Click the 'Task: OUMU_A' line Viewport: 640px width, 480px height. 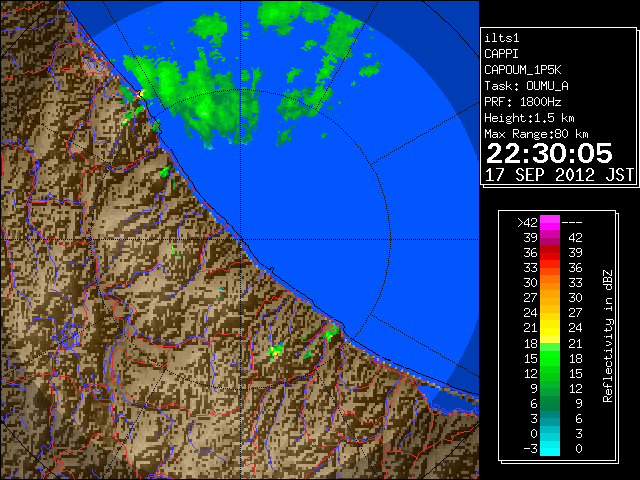(526, 86)
